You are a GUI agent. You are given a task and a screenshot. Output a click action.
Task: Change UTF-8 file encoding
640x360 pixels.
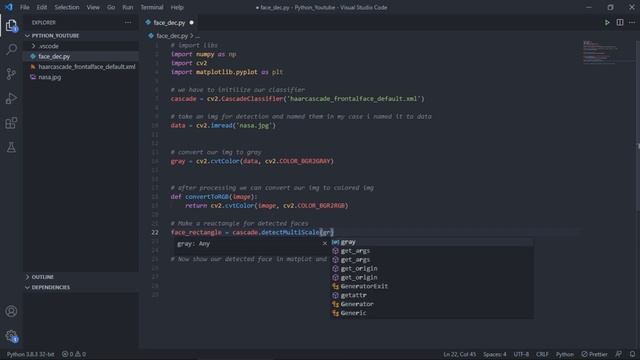tap(521, 354)
